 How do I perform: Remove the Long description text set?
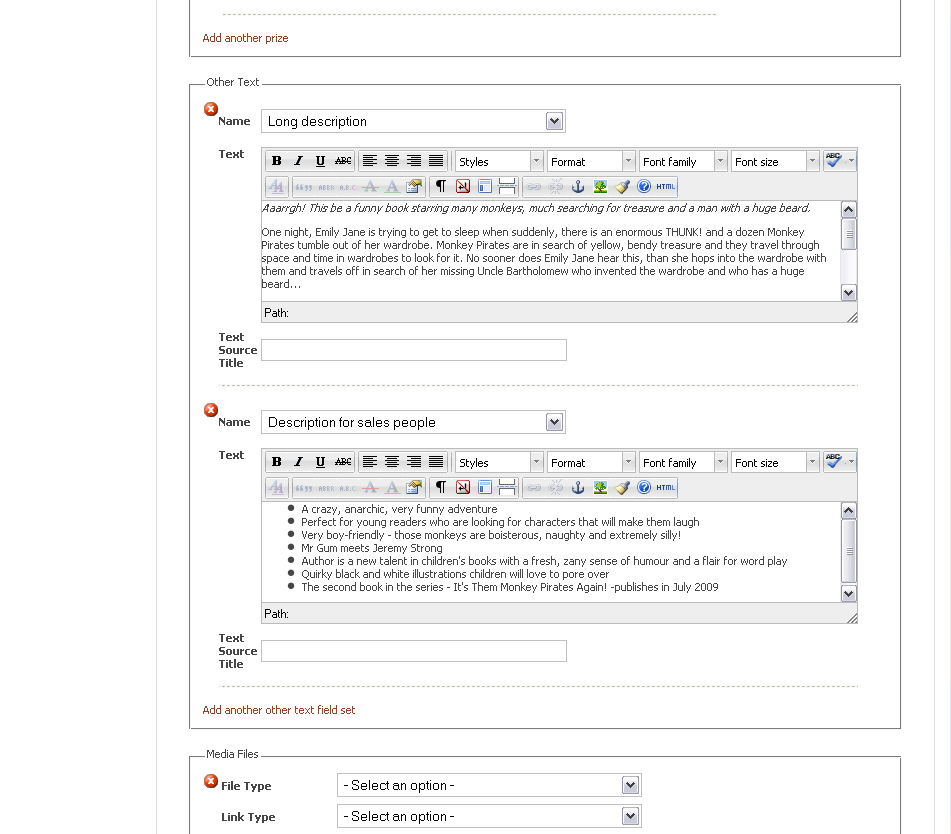[210, 109]
